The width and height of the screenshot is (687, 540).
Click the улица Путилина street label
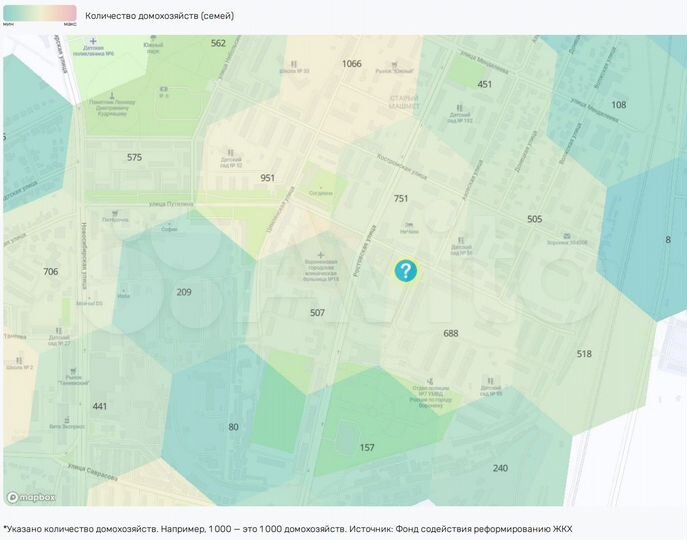(171, 204)
